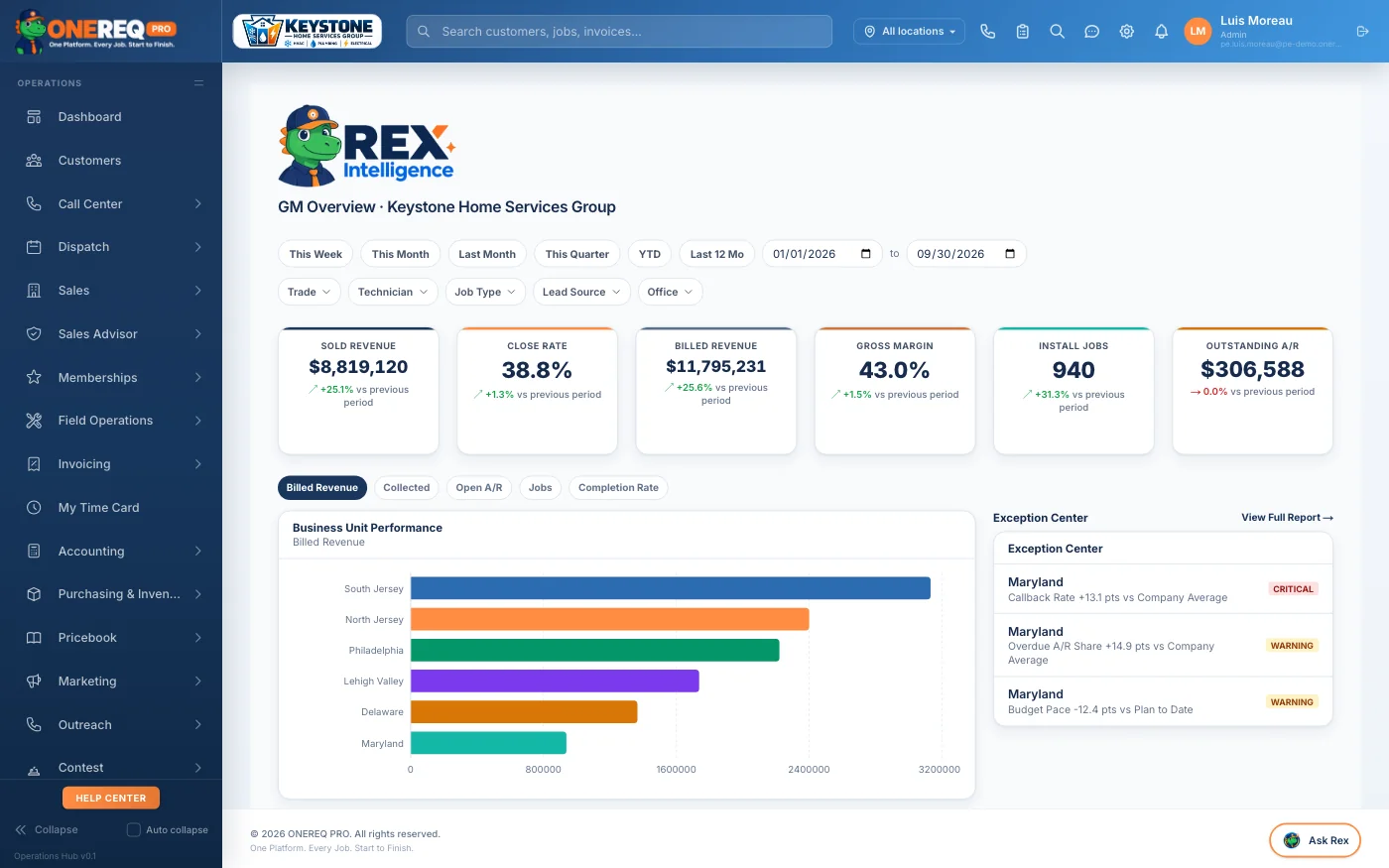This screenshot has height=868, width=1389.
Task: Click the Marketing megaphone icon
Action: click(34, 682)
